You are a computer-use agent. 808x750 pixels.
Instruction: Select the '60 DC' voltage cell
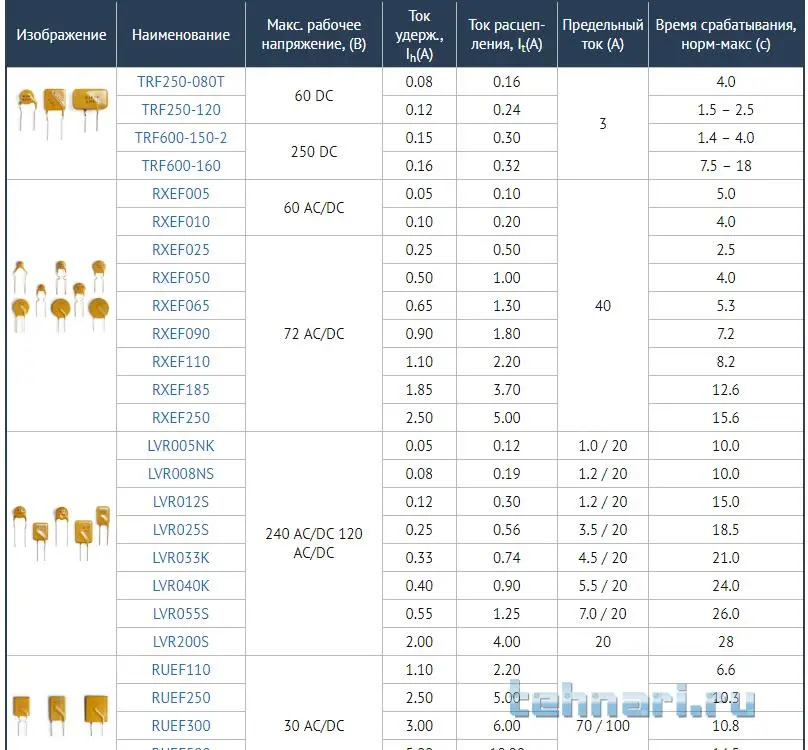[314, 96]
